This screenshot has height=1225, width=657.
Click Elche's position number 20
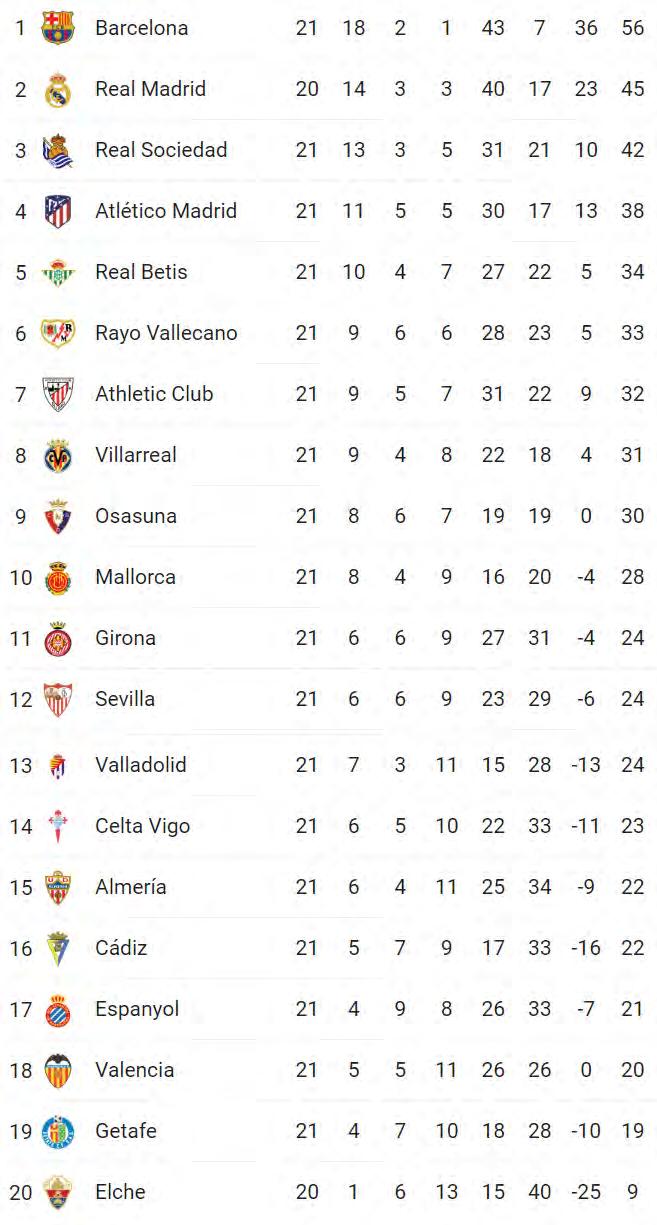pos(21,1192)
